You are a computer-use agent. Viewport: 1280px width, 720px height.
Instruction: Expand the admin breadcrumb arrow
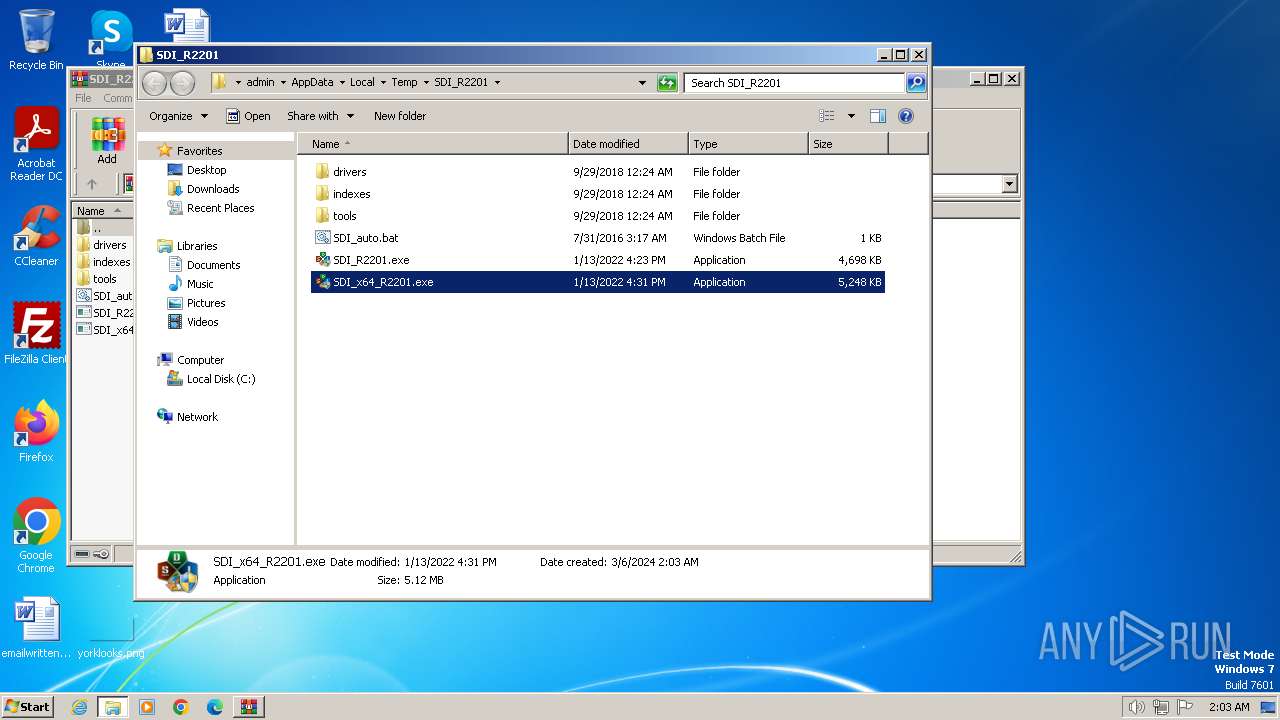click(x=283, y=83)
